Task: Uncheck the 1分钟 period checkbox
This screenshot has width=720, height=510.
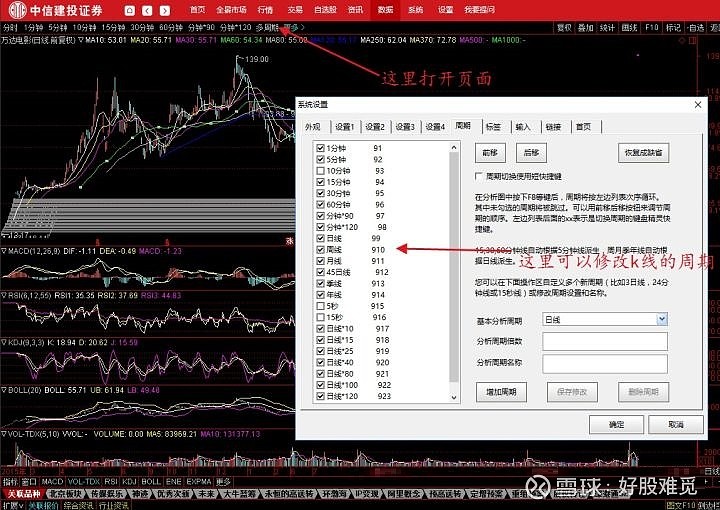Action: [321, 148]
